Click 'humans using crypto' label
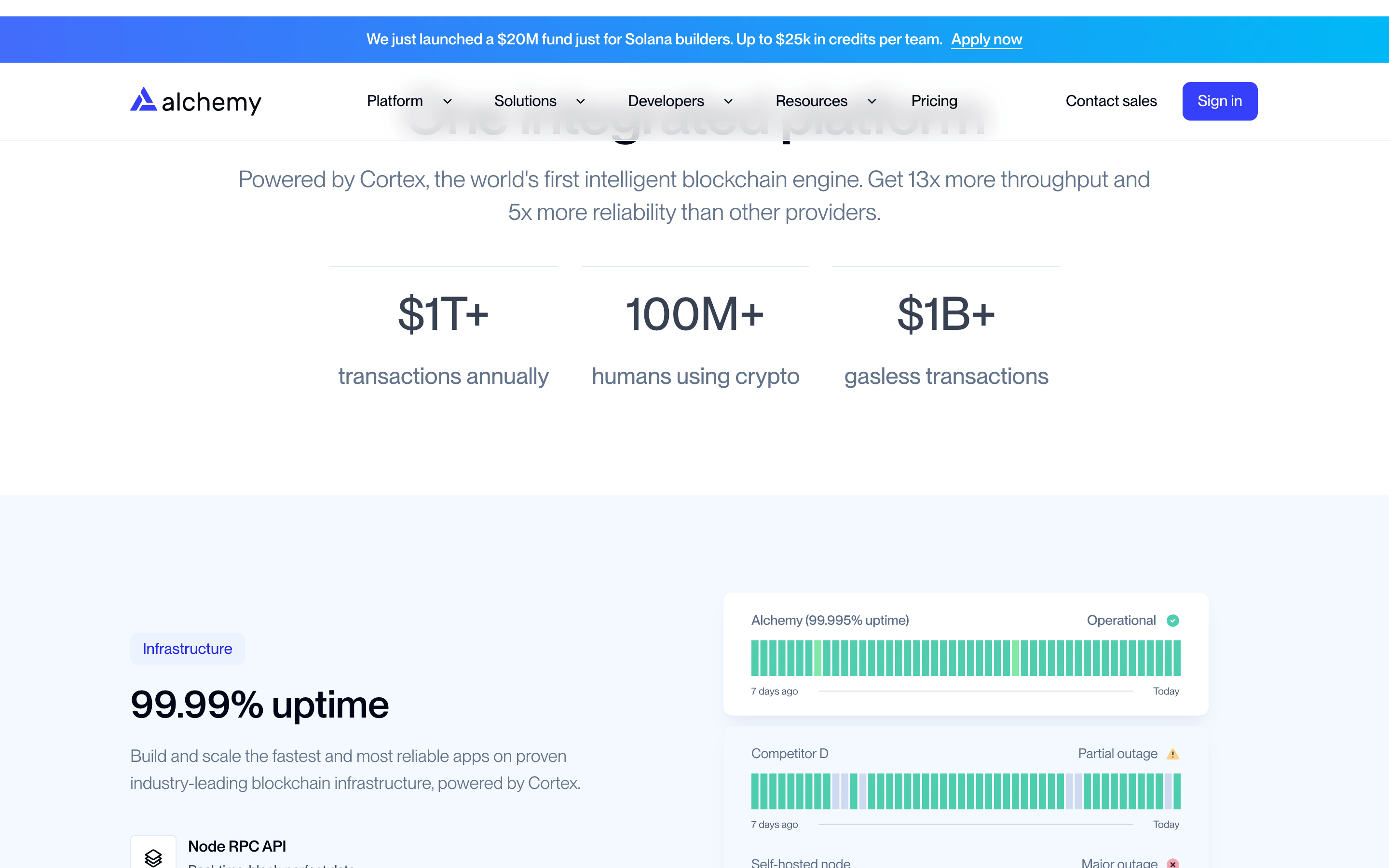This screenshot has height=868, width=1389. [695, 377]
